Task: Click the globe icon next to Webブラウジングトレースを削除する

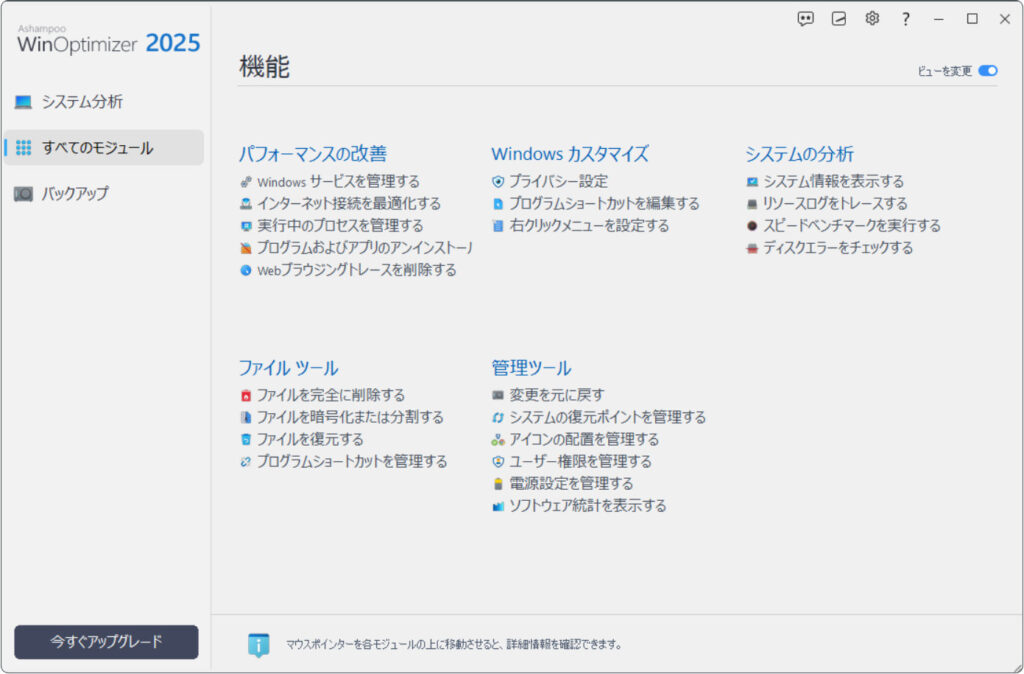Action: (246, 270)
